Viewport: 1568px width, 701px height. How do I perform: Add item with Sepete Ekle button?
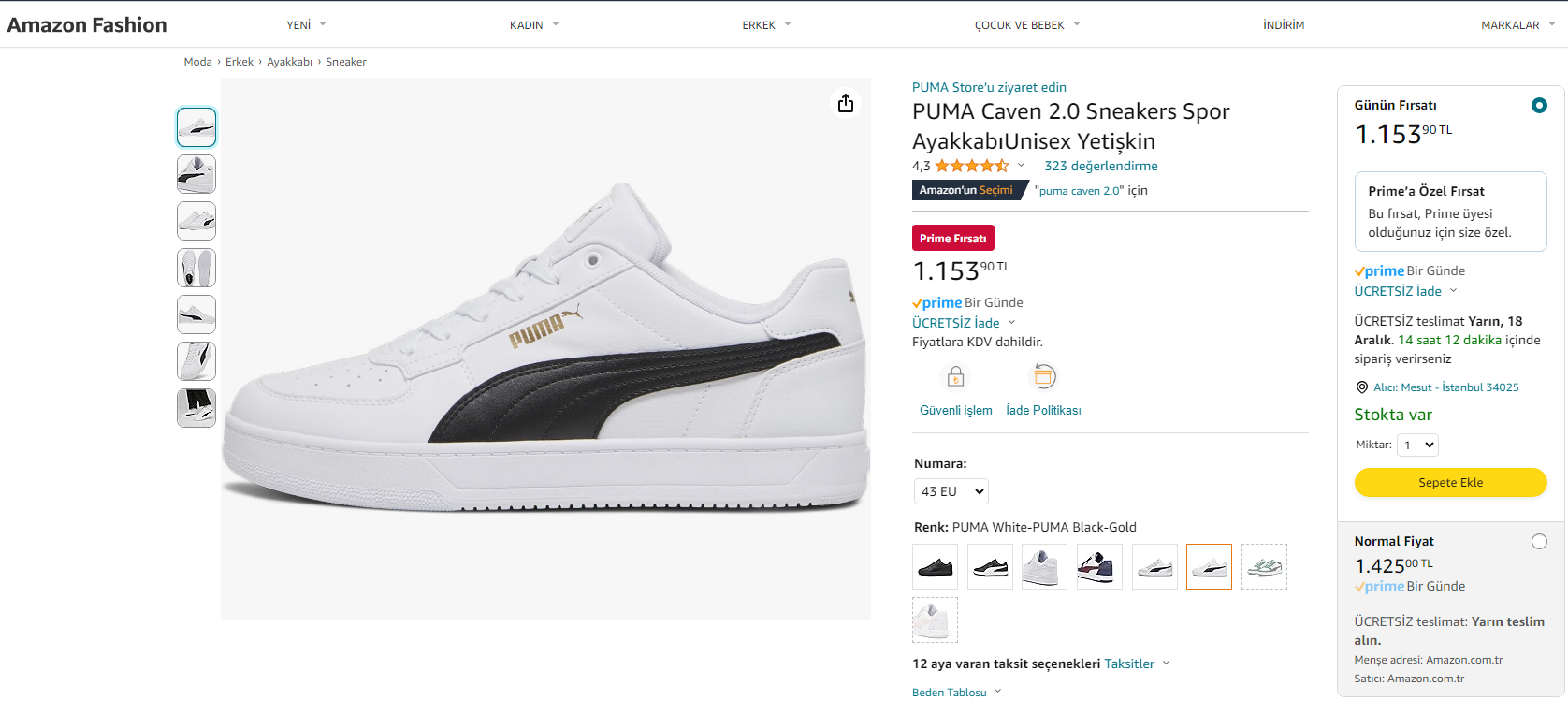(x=1450, y=483)
